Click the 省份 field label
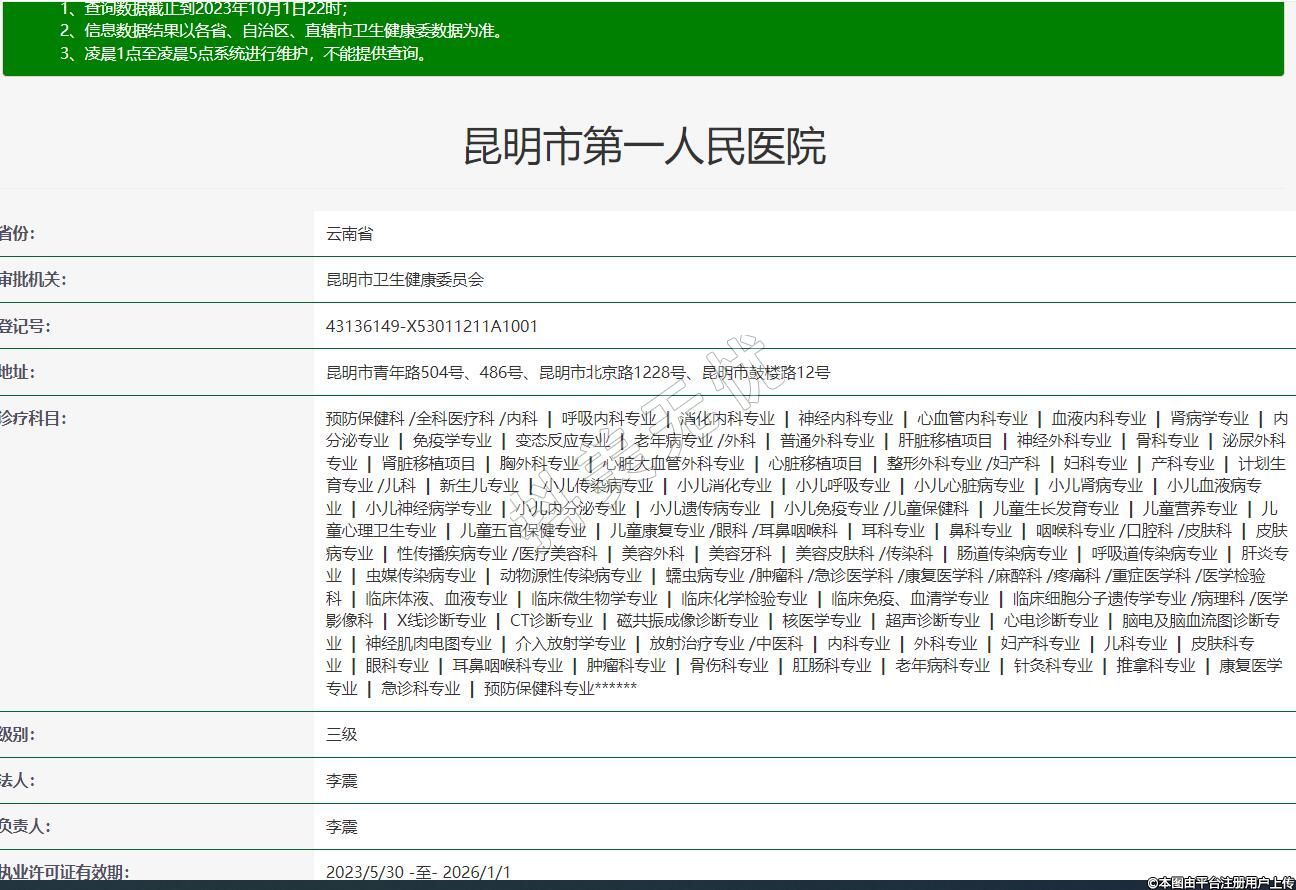This screenshot has width=1296, height=890. pyautogui.click(x=17, y=233)
